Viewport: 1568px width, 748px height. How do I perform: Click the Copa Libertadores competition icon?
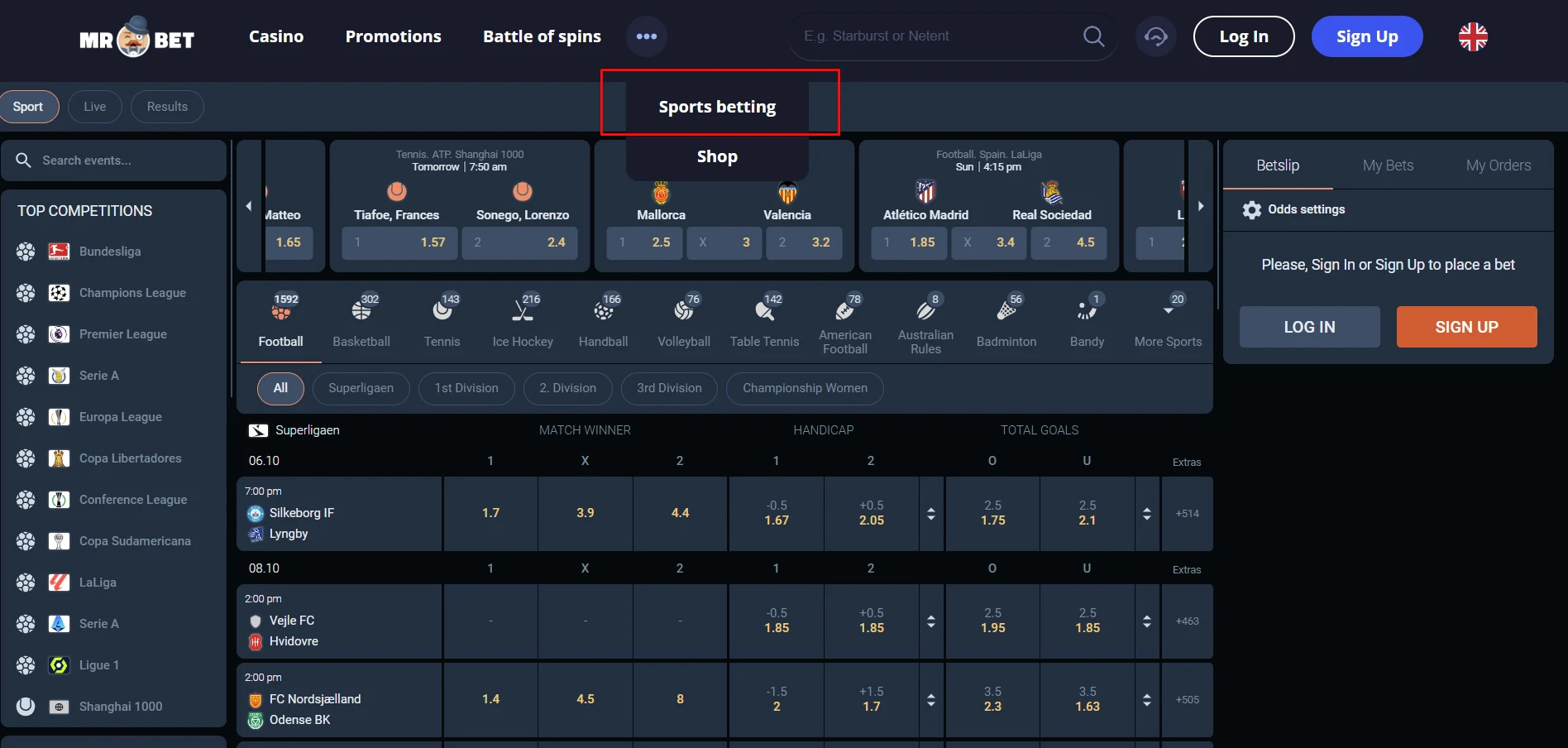(x=59, y=458)
